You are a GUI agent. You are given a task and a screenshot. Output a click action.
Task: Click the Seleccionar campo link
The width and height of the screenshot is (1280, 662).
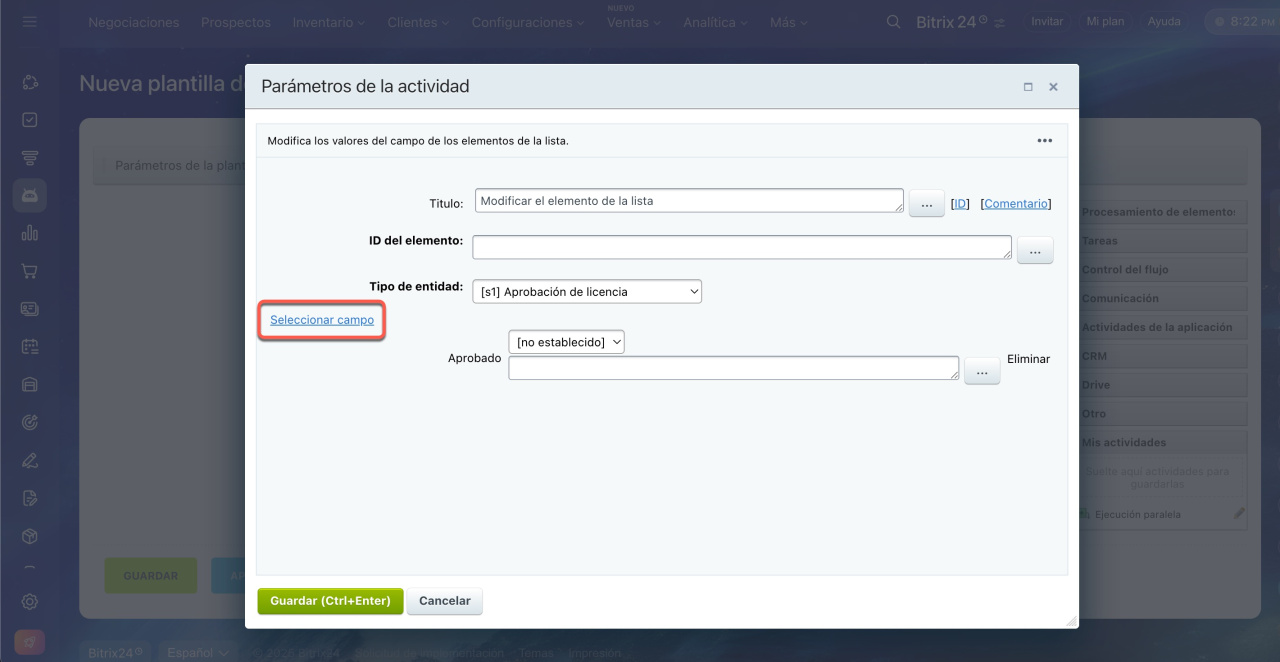[322, 320]
